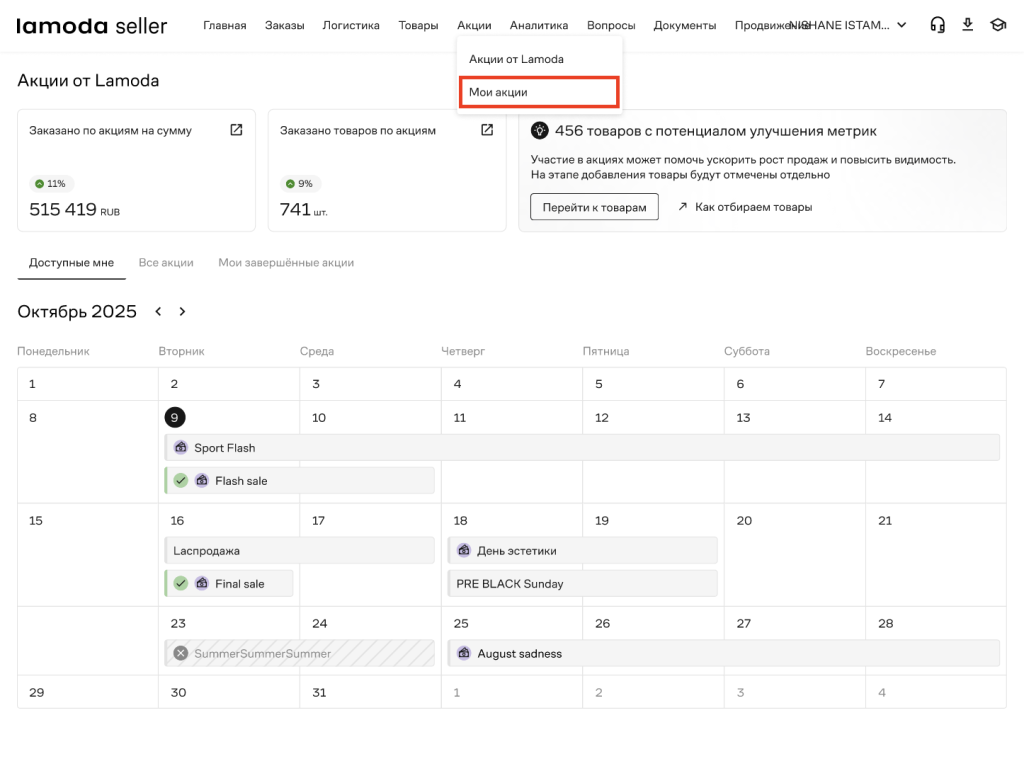Open the Аналитика menu item
1024x766 pixels.
pyautogui.click(x=539, y=25)
